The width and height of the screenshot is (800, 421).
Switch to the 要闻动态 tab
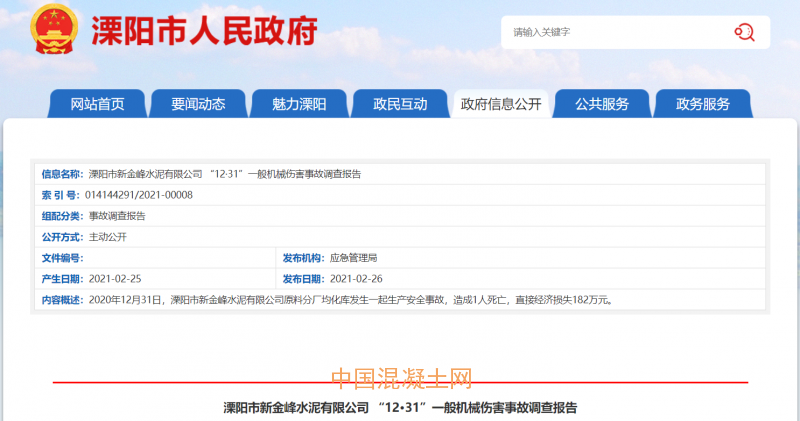[x=198, y=104]
